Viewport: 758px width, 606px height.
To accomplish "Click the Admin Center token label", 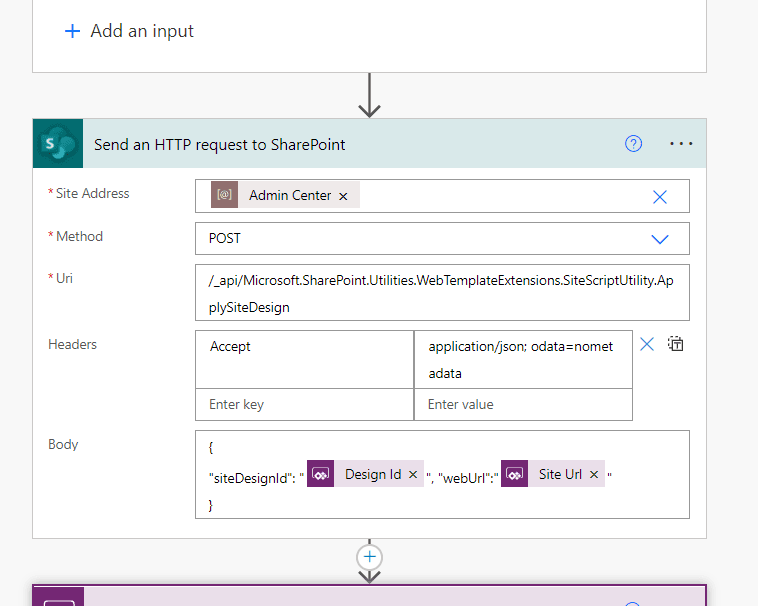I will click(x=290, y=195).
